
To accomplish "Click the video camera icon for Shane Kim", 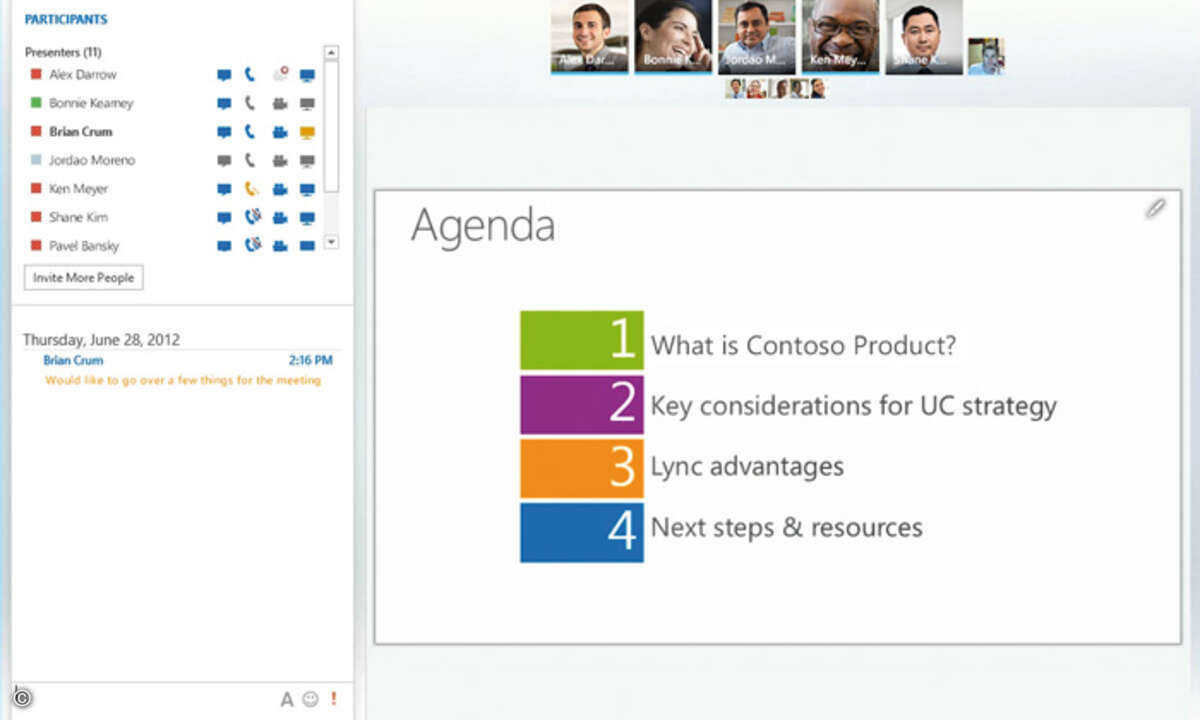I will (280, 217).
